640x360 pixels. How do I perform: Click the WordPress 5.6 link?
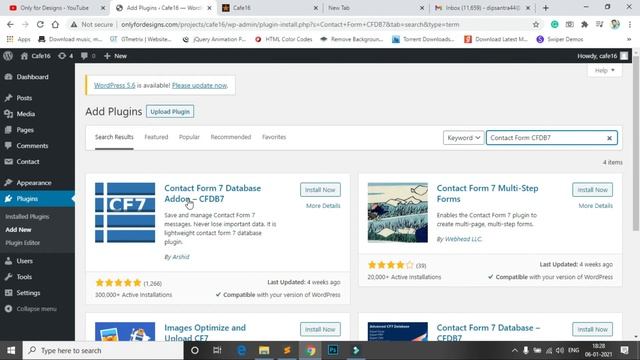[x=114, y=85]
